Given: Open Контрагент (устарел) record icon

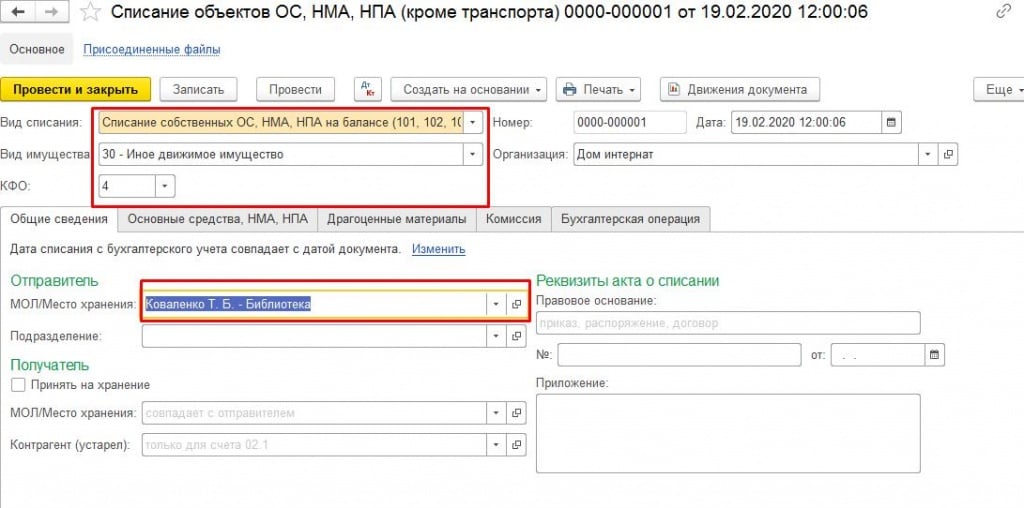Looking at the screenshot, I should 516,445.
